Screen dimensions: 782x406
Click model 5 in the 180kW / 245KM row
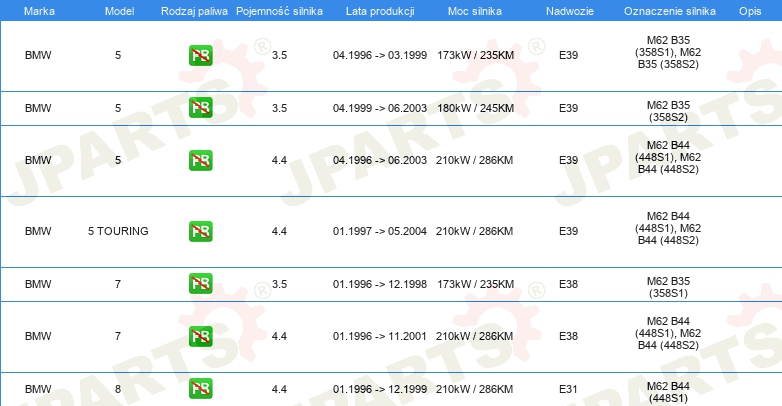point(118,108)
